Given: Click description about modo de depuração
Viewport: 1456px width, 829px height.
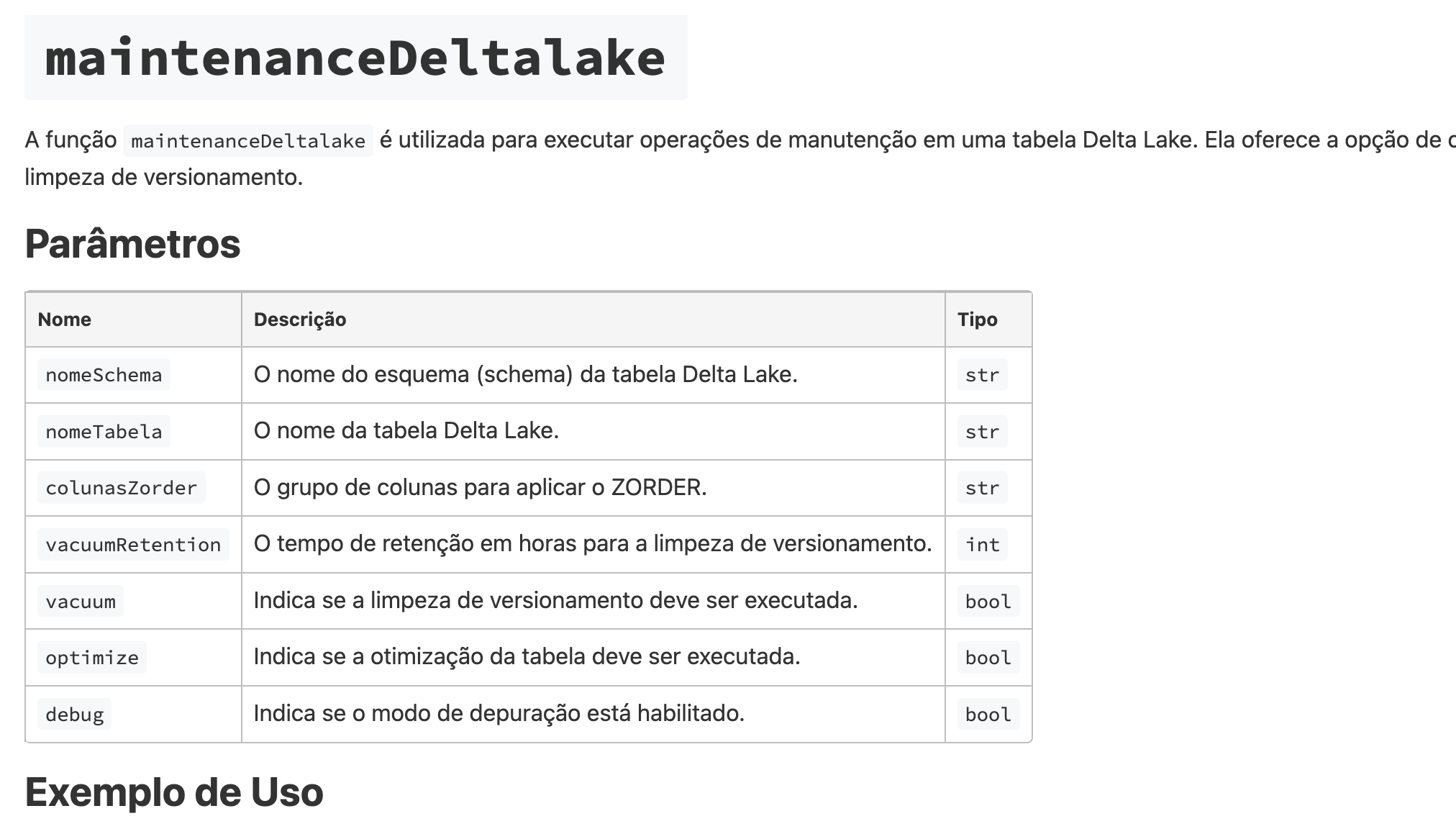Looking at the screenshot, I should (499, 713).
